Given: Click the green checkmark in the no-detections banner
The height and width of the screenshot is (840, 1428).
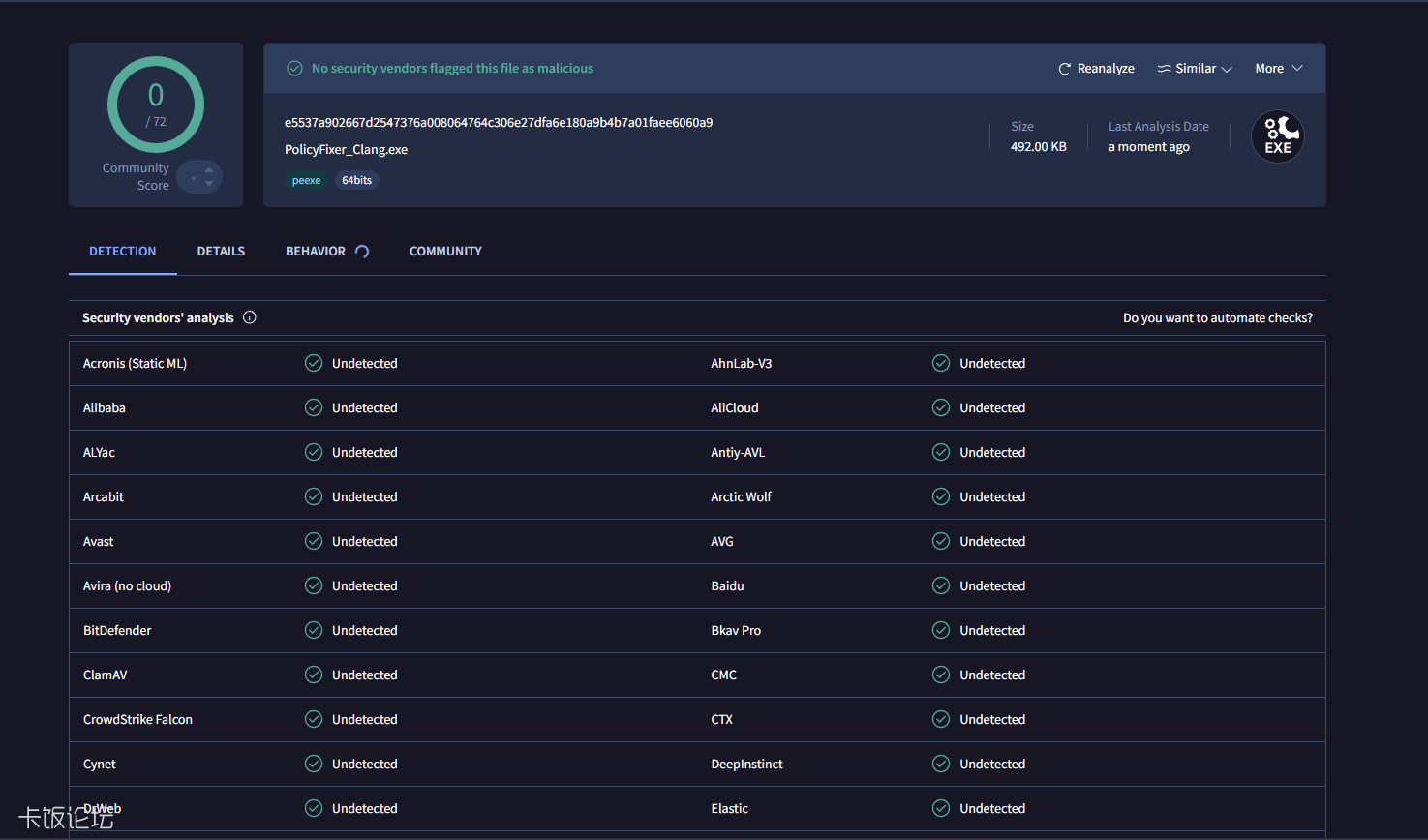Looking at the screenshot, I should point(294,69).
